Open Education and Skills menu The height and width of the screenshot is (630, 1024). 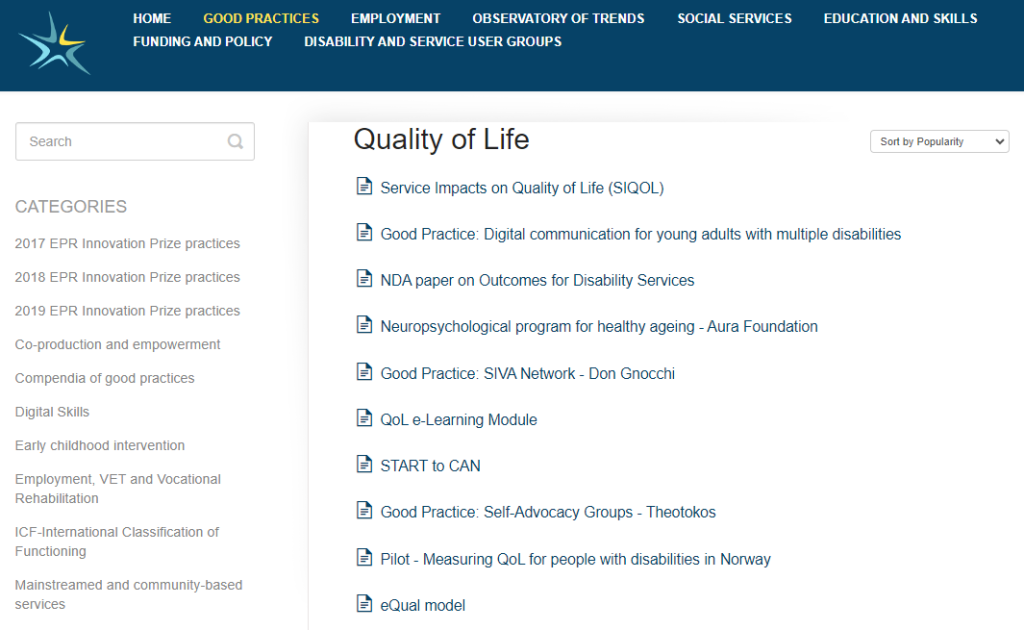pyautogui.click(x=901, y=18)
